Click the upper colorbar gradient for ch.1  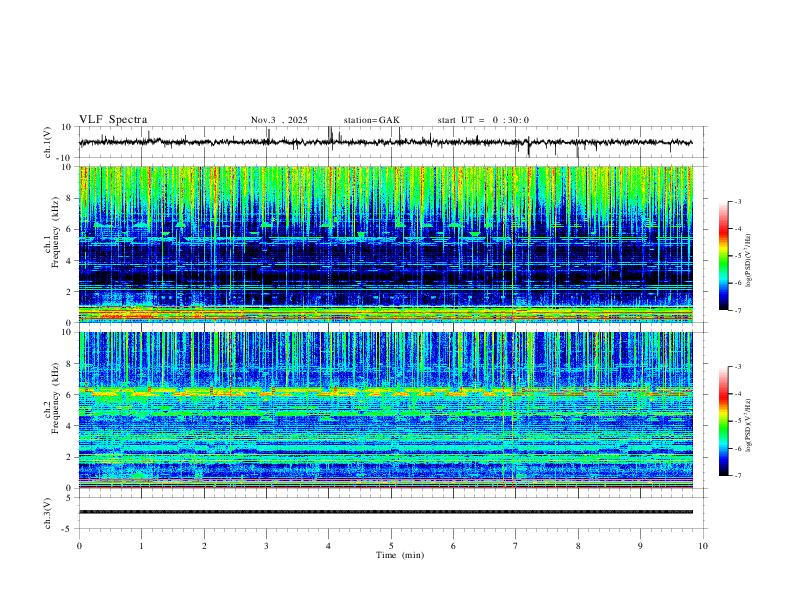pos(723,256)
